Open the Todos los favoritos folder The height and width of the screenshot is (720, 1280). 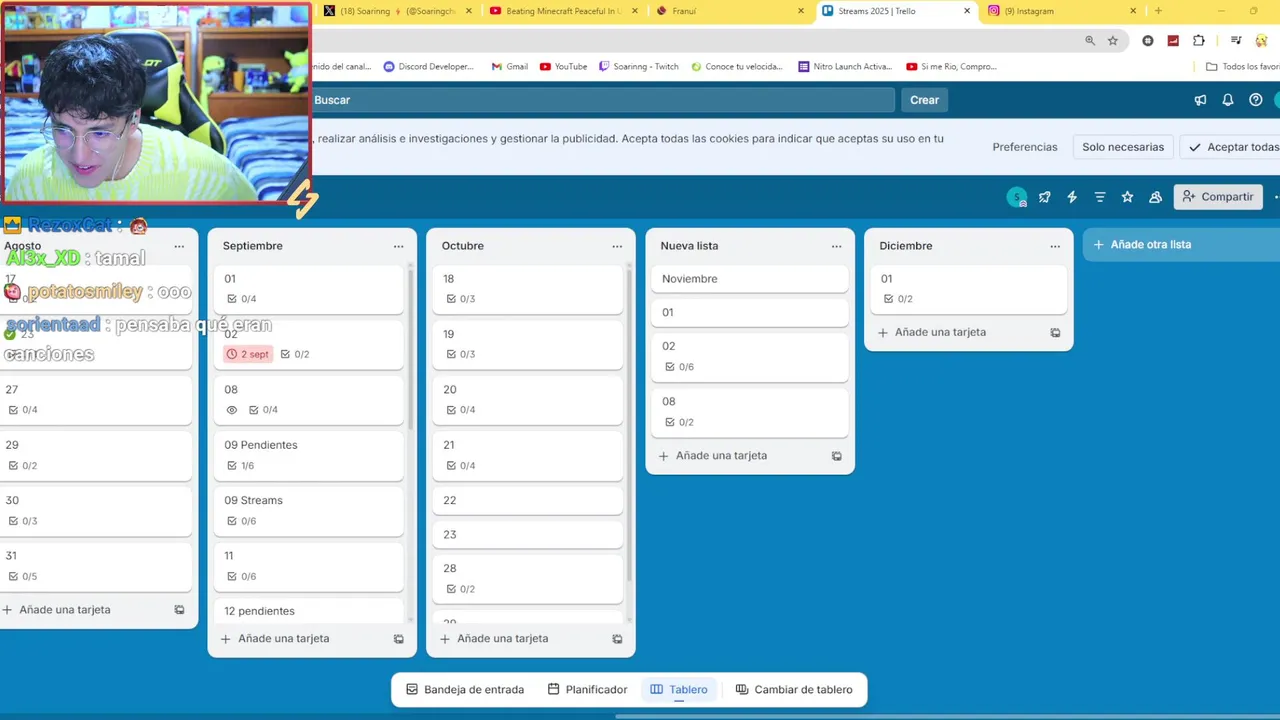click(1243, 67)
